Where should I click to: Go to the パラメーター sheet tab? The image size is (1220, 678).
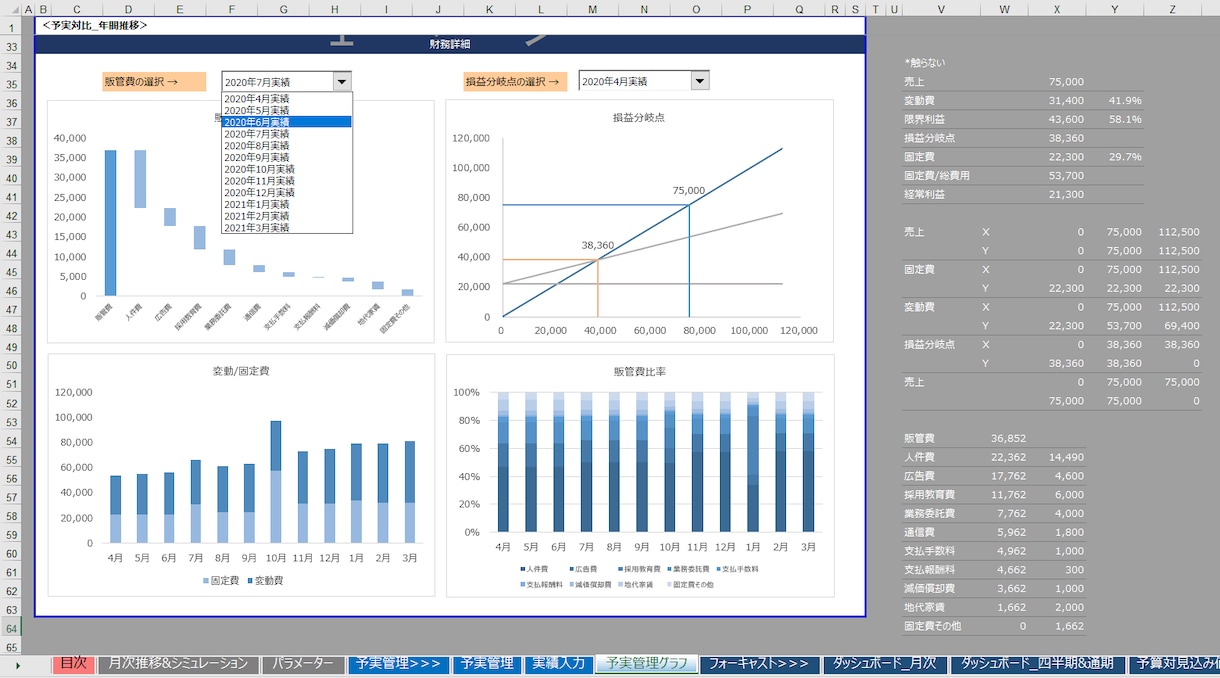[x=303, y=664]
